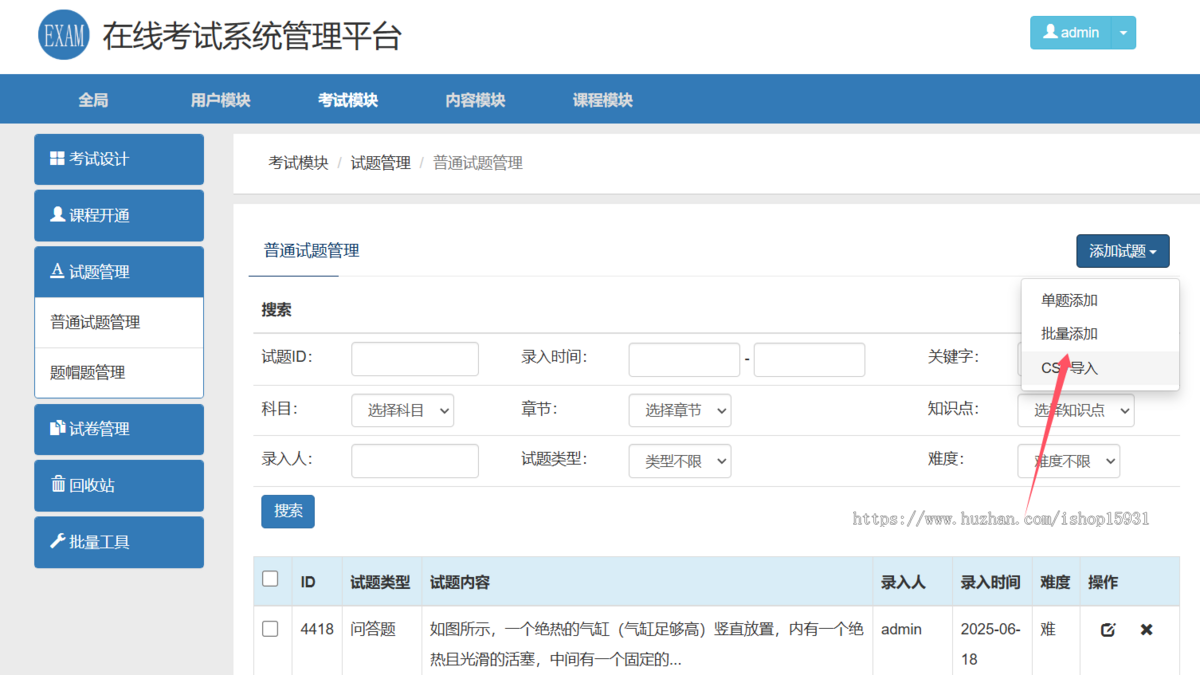Viewport: 1200px width, 675px height.
Task: Open the admin dropdown caret
Action: (1123, 33)
